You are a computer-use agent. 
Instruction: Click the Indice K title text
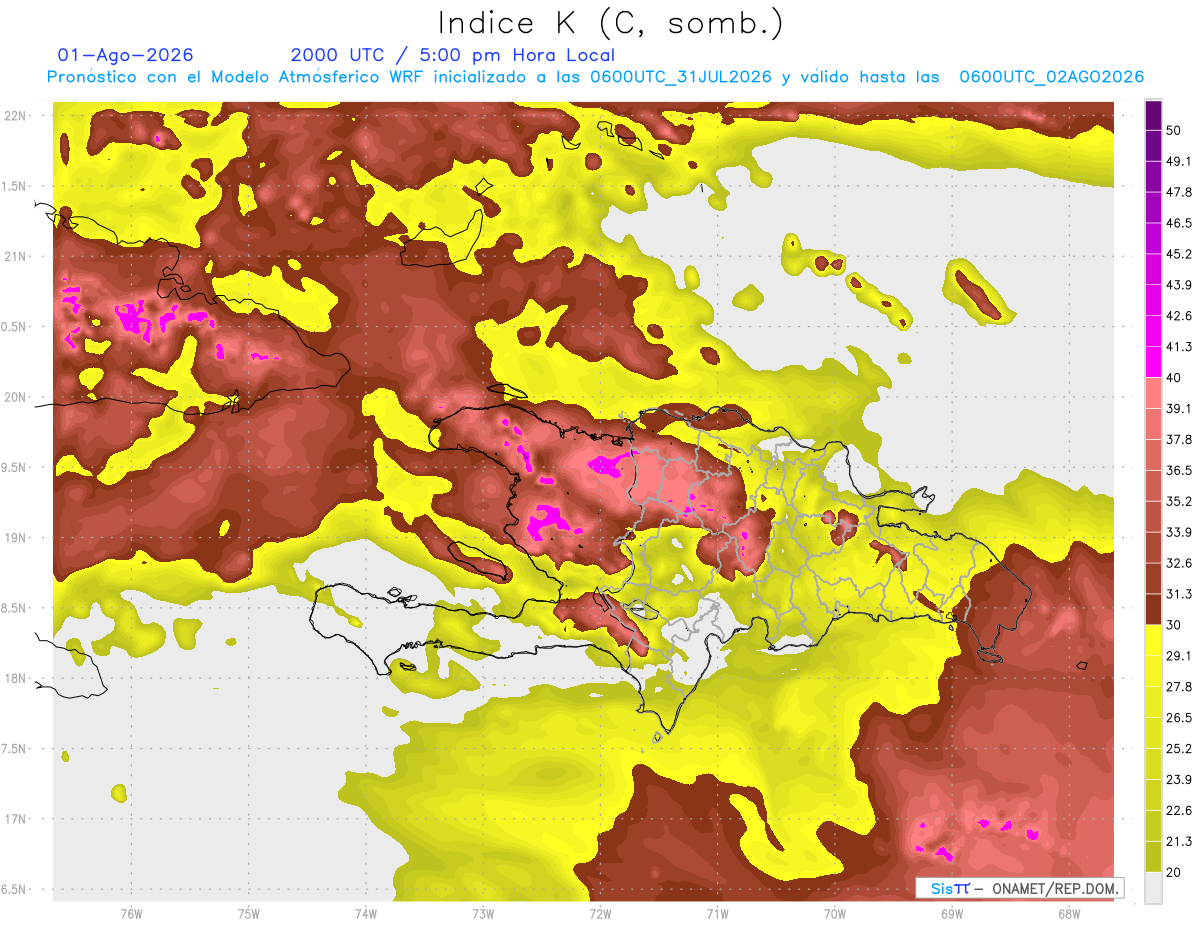[516, 22]
